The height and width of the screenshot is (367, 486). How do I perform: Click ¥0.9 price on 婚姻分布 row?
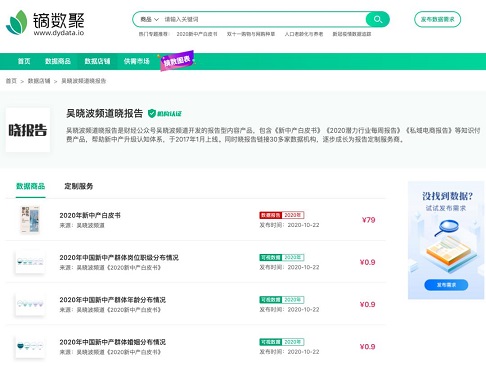pyautogui.click(x=367, y=347)
